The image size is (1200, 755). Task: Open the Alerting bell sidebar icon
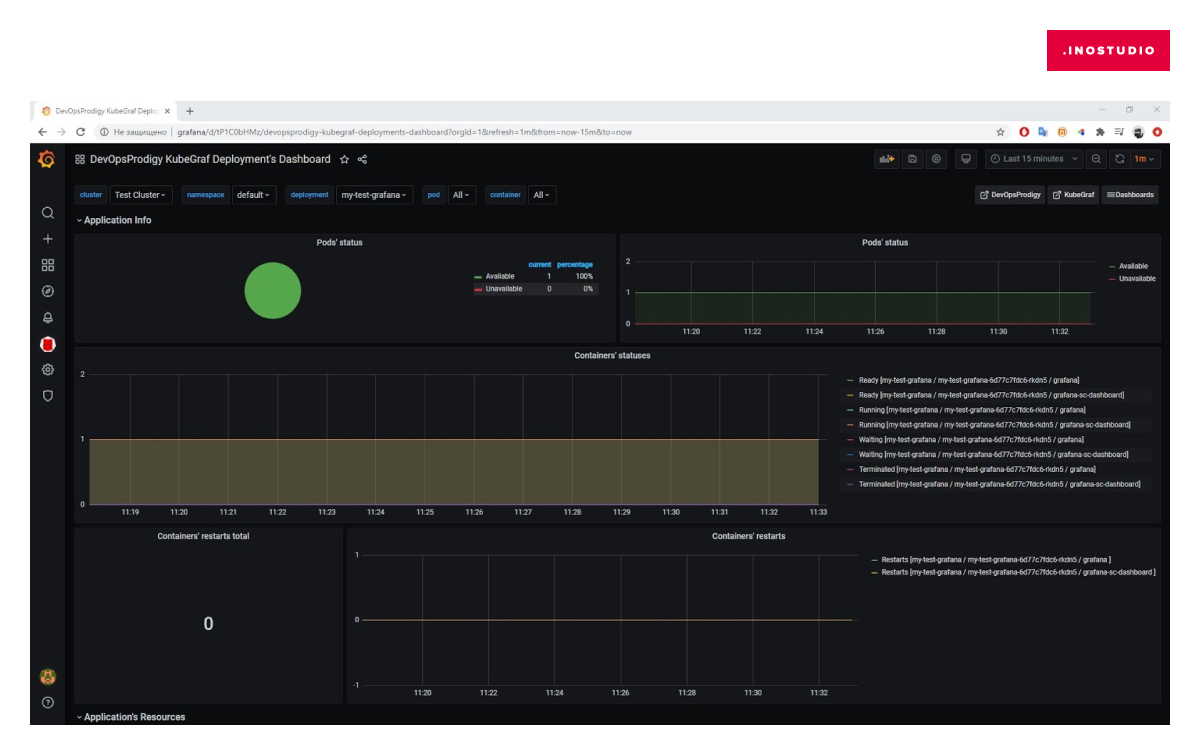pyautogui.click(x=47, y=318)
